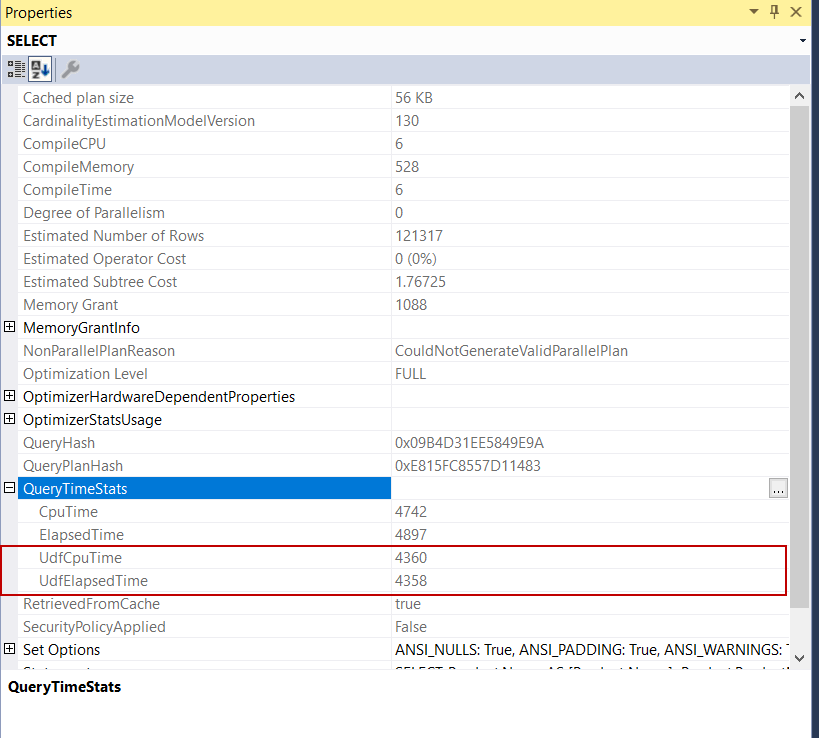
Task: Click the UdfElapsedTime value 4358
Action: coord(411,580)
